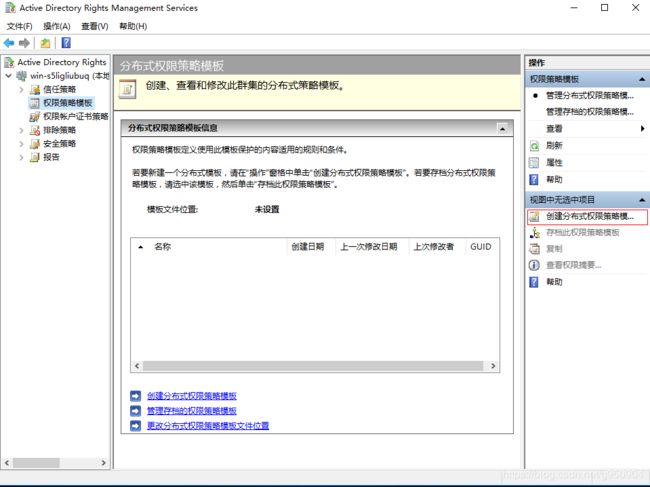
Task: Click the 更改分布式权限策略模板文件位置 hyperlink
Action: pos(208,426)
